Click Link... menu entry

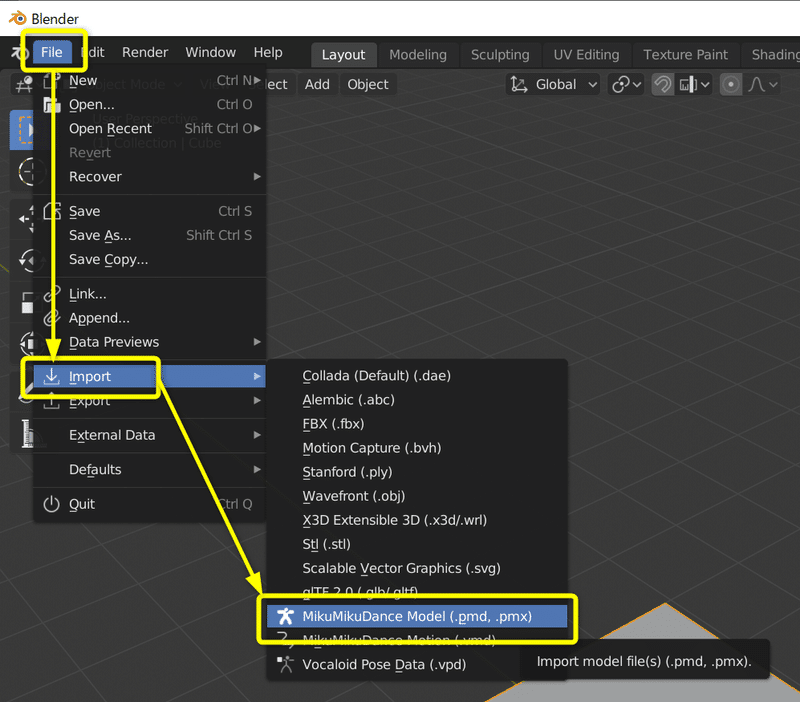point(150,294)
